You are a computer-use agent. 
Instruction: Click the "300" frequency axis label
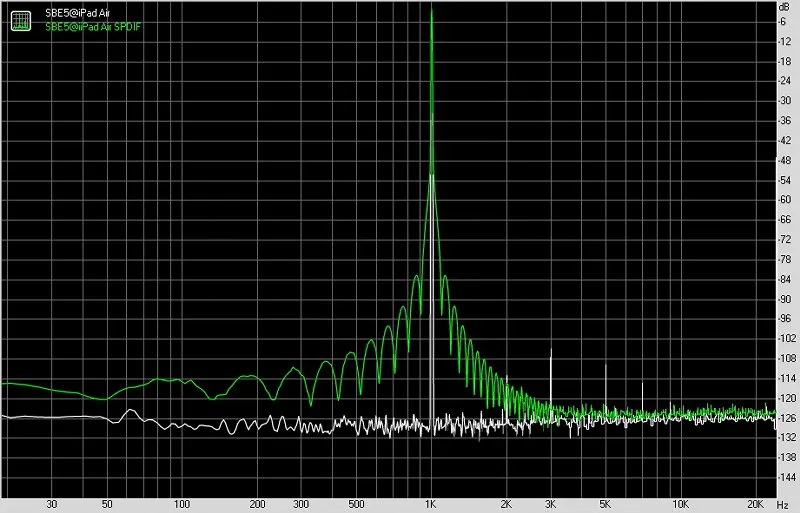pos(301,504)
